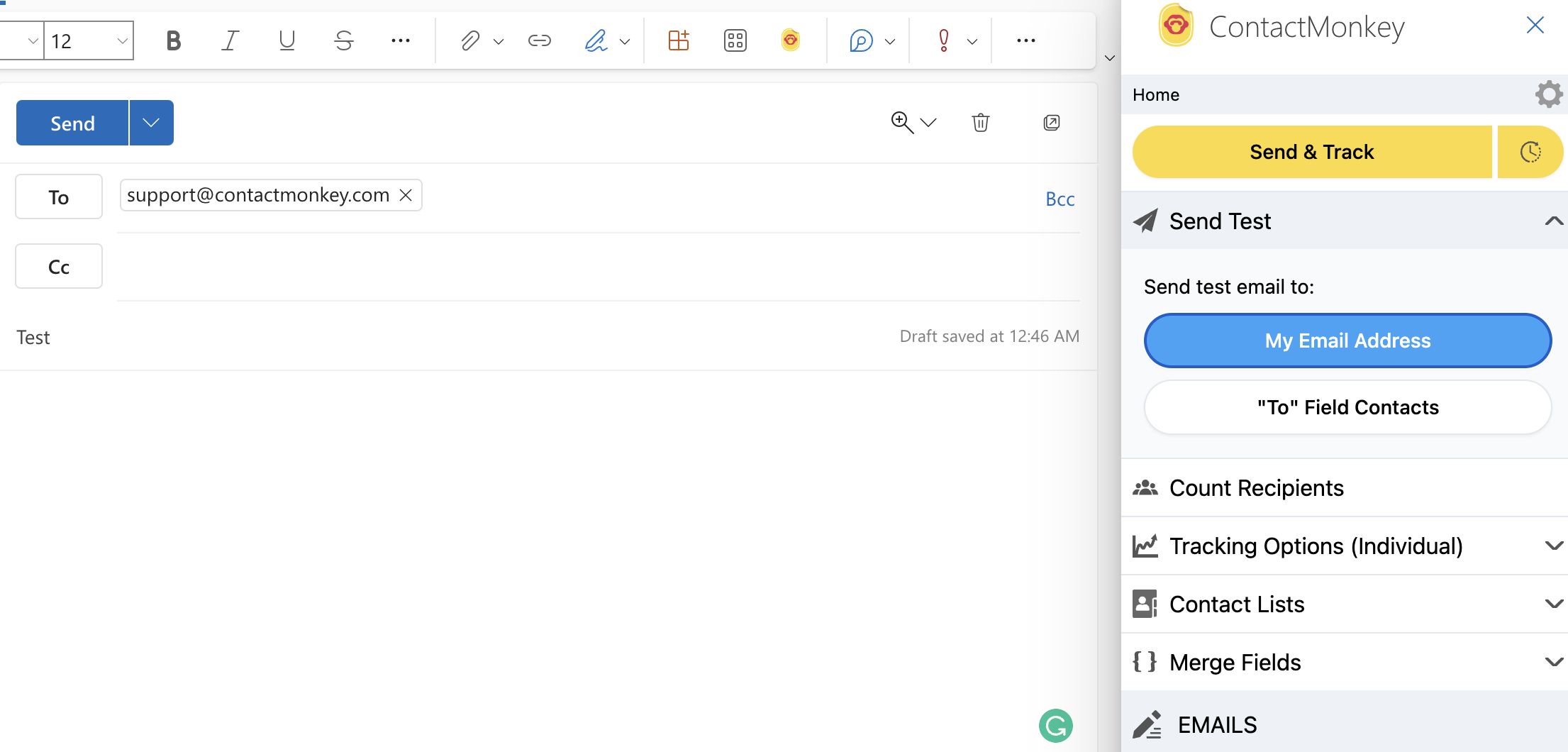Click into the Cc input field
Viewport: 1568px width, 752px height.
tap(598, 267)
